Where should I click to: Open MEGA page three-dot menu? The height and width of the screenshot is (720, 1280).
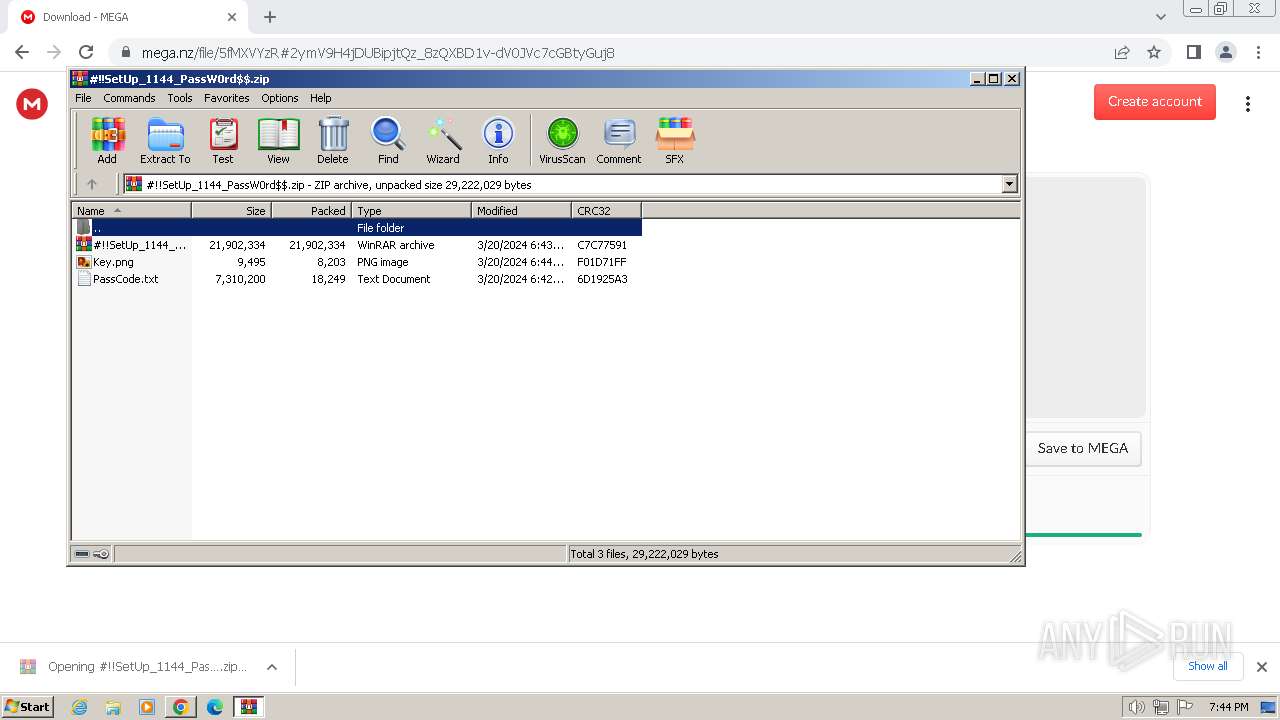[x=1247, y=104]
